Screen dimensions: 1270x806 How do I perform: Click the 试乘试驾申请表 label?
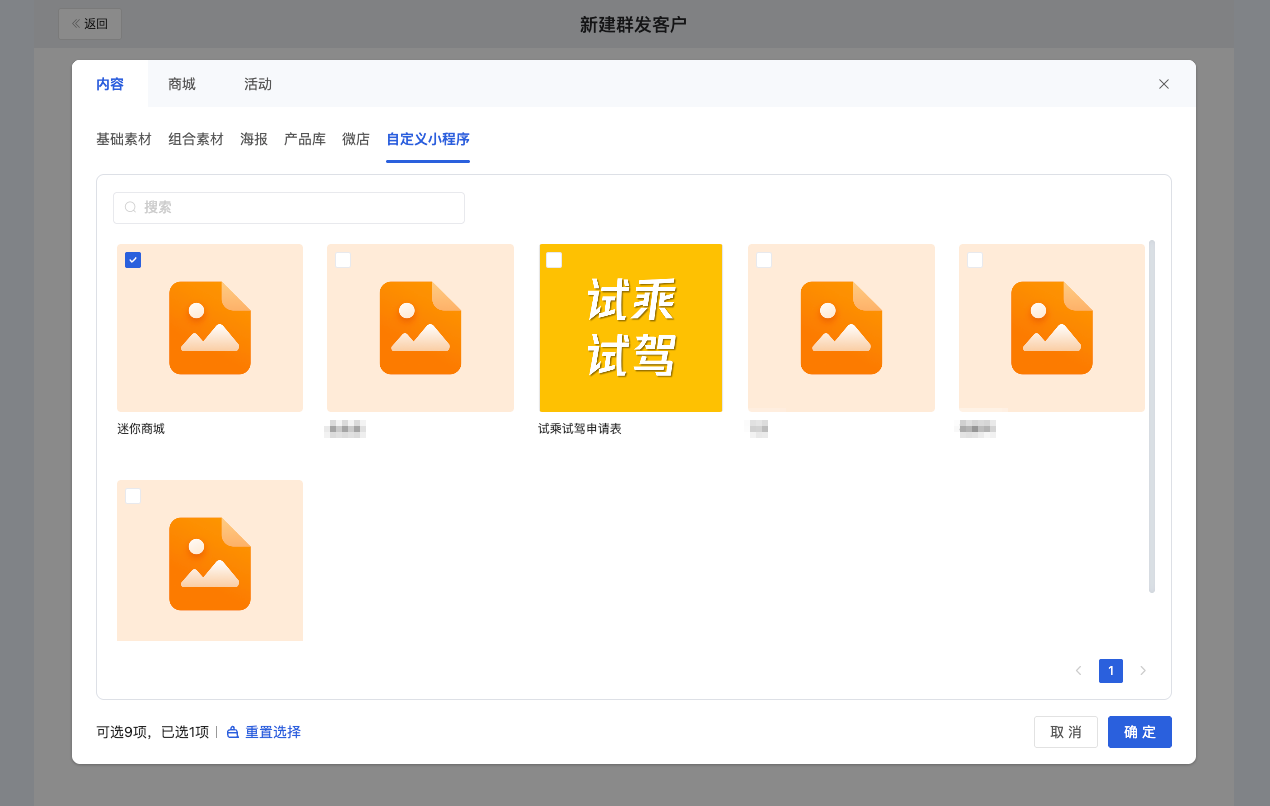pyautogui.click(x=580, y=429)
